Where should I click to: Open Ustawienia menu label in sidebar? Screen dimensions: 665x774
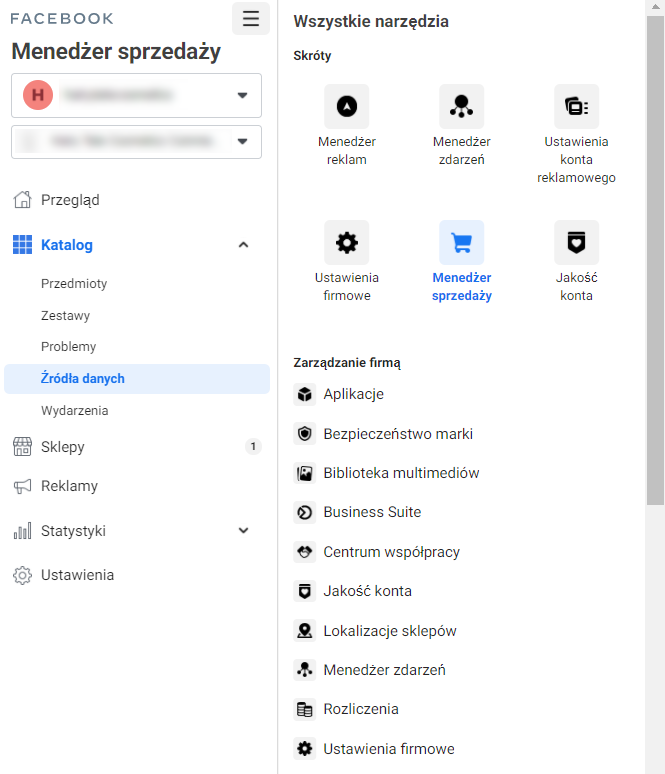pyautogui.click(x=78, y=576)
